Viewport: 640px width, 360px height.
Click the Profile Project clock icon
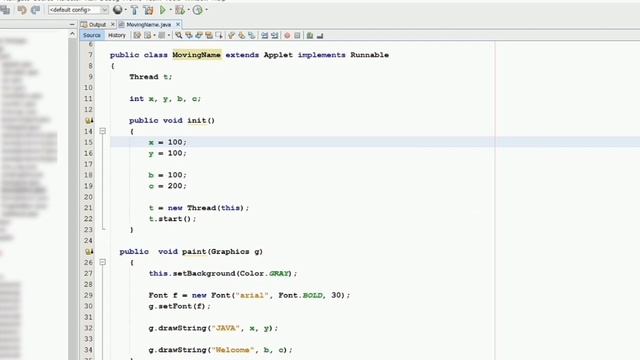[x=198, y=10]
